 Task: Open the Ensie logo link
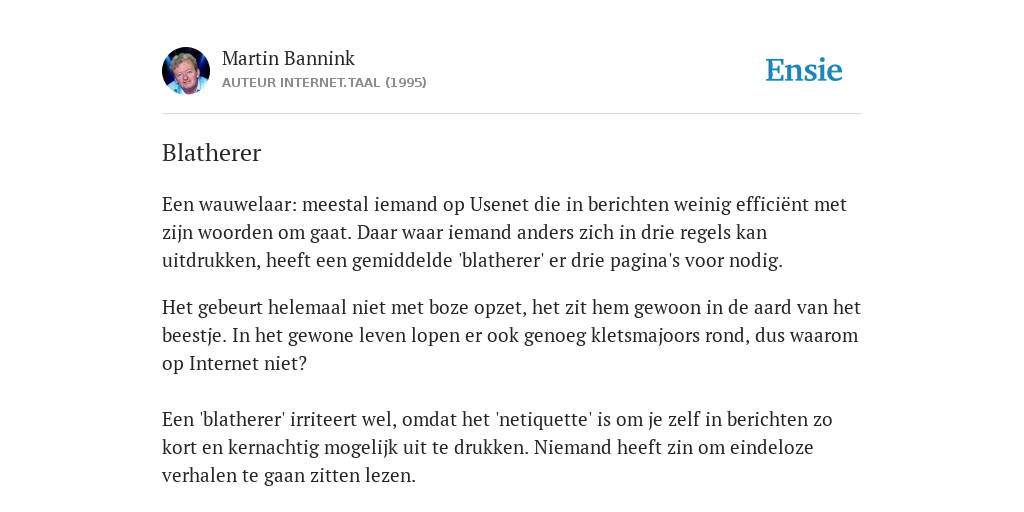[x=804, y=70]
